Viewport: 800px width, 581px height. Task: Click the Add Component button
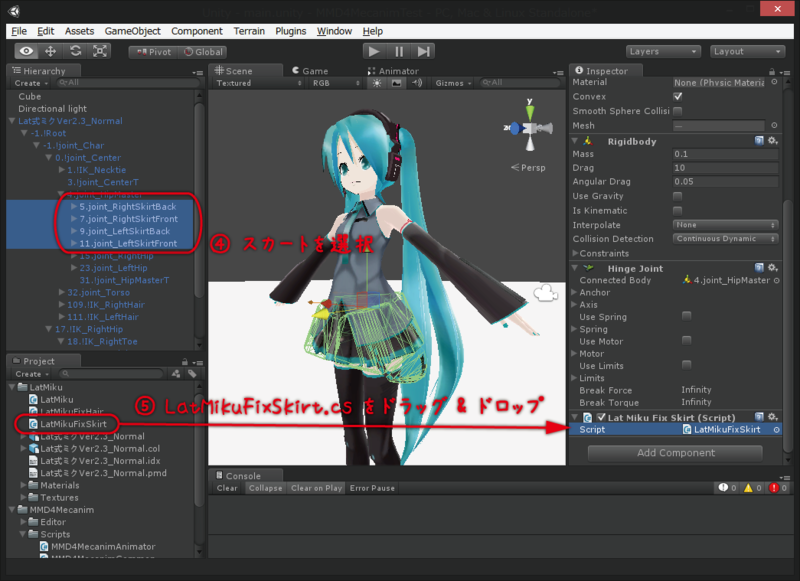coord(676,453)
